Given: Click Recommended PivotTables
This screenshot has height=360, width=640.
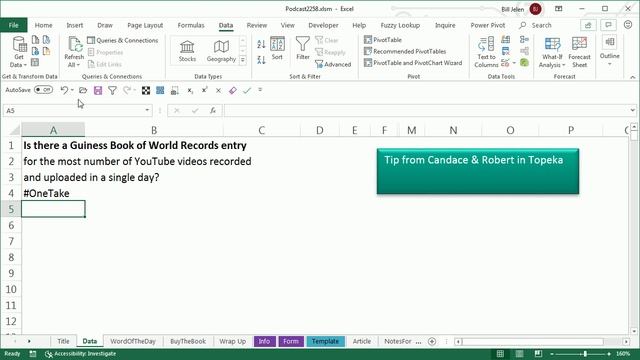Looking at the screenshot, I should (x=405, y=51).
